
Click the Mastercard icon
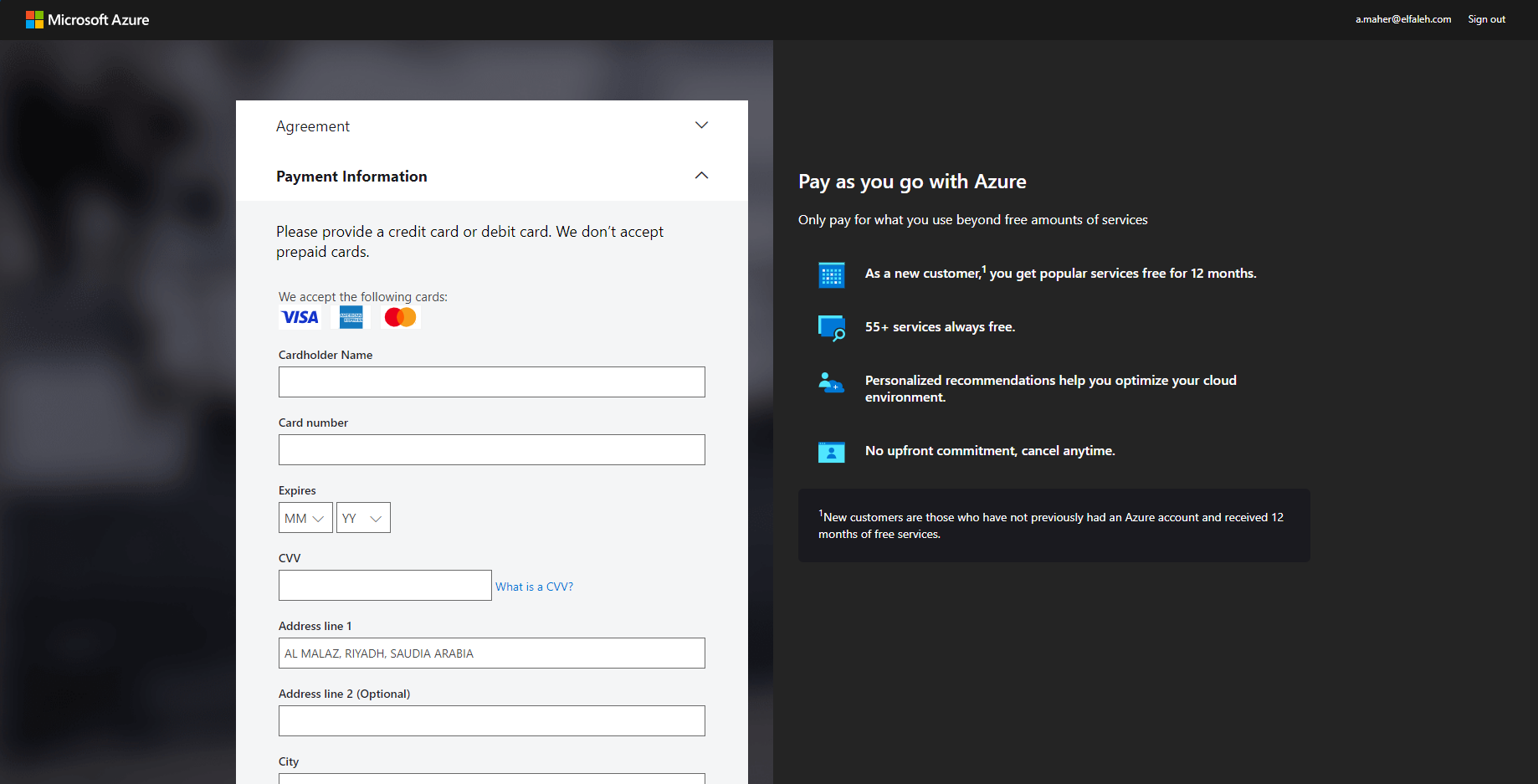pos(400,317)
